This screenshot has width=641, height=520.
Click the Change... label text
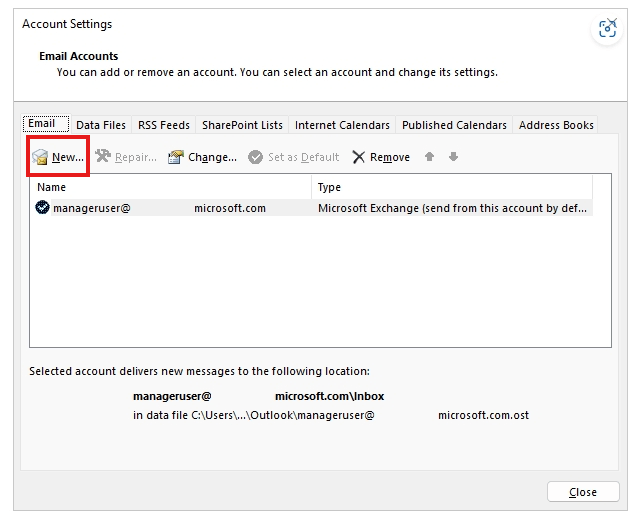pos(212,157)
